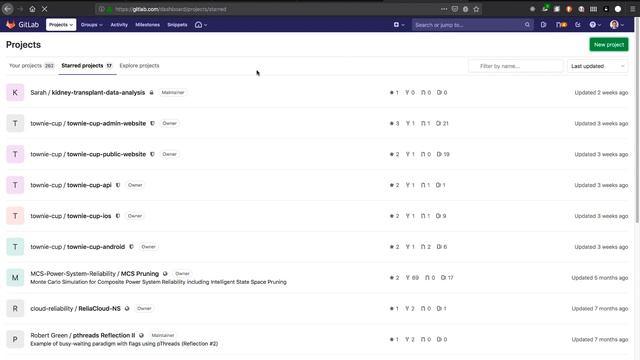Screen dimensions: 640x360
Task: Click merge requests count on townie-cup-android row
Action: tap(426, 247)
